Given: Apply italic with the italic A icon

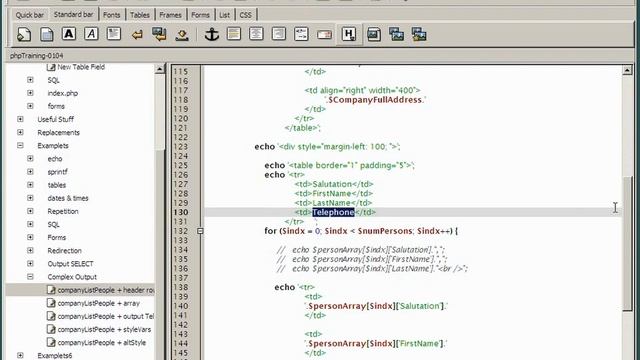Looking at the screenshot, I should point(91,34).
